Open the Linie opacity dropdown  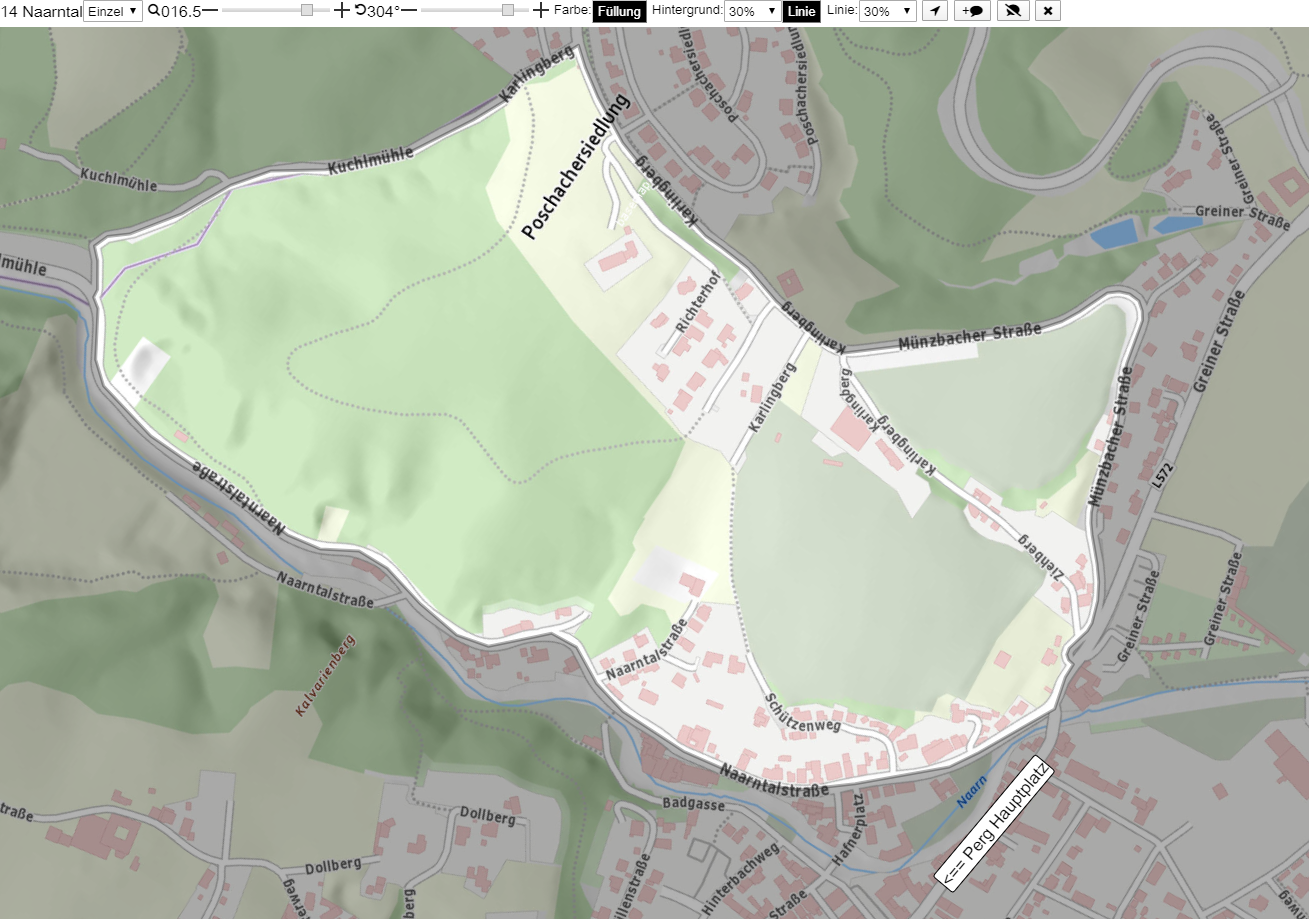pyautogui.click(x=887, y=11)
